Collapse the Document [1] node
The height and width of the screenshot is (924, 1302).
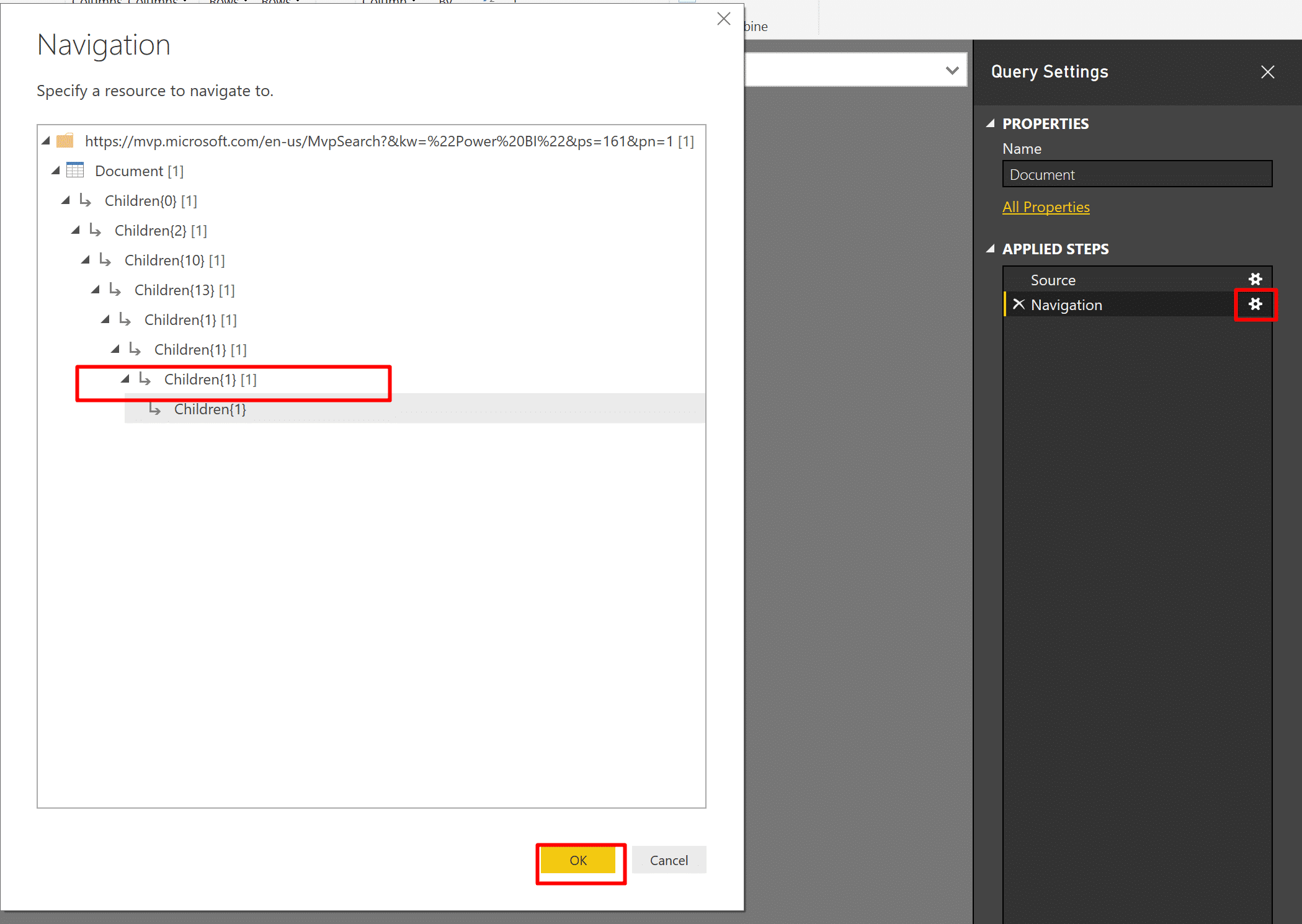click(56, 171)
